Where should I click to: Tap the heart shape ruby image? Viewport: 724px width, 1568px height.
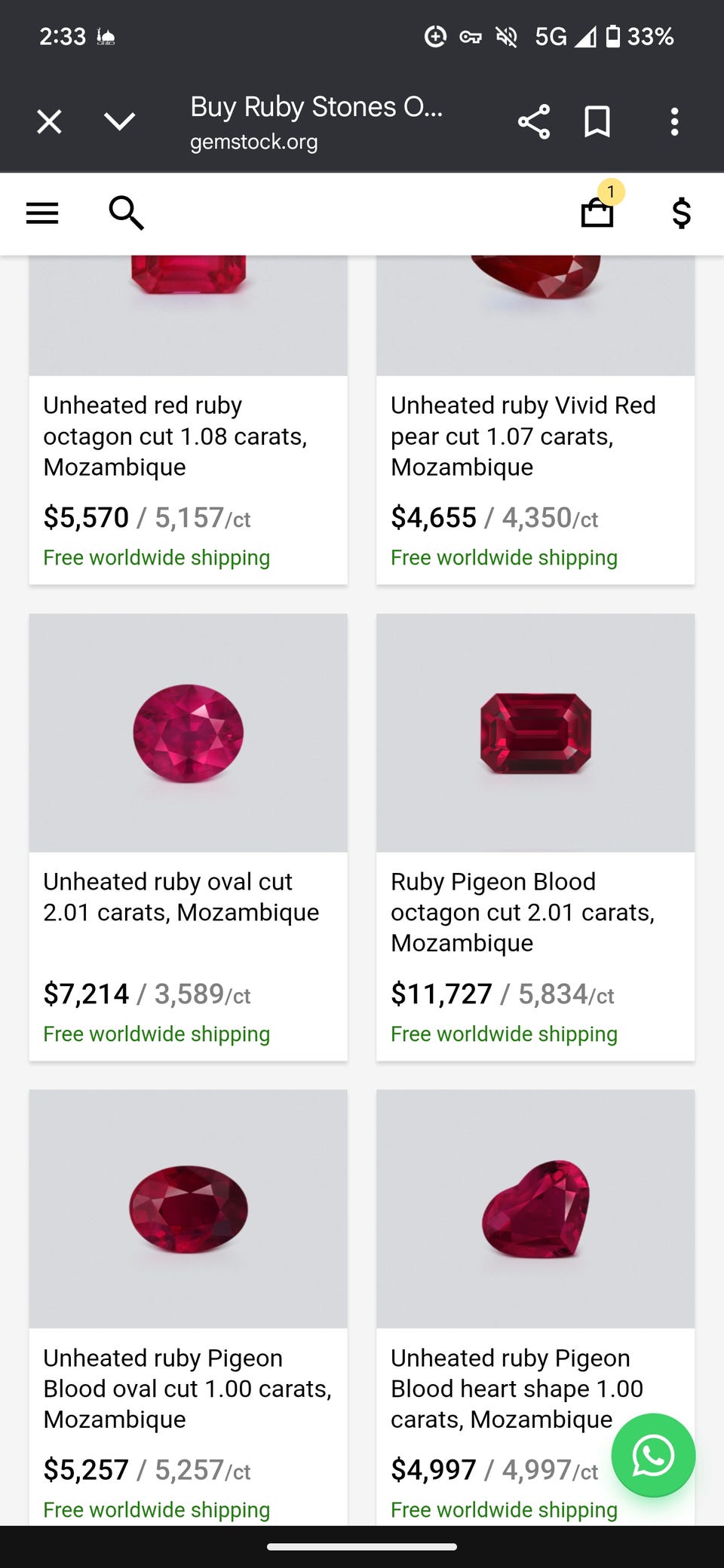click(535, 1208)
